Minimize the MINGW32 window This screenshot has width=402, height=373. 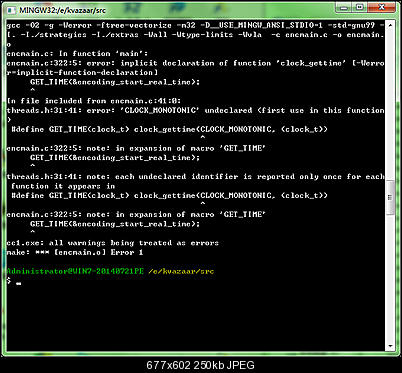pos(345,7)
